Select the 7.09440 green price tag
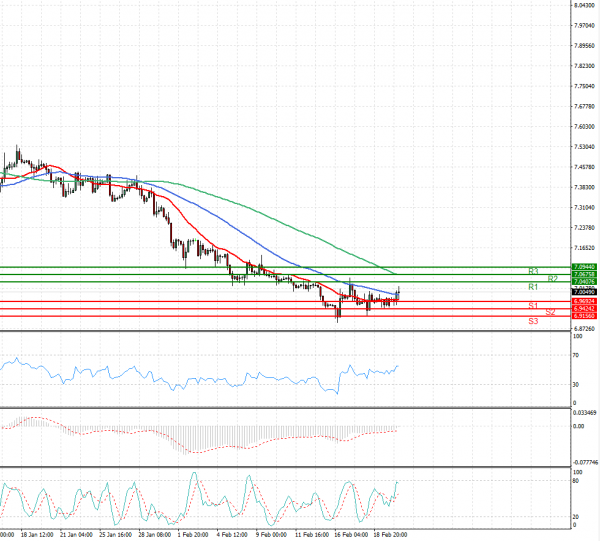 point(584,267)
